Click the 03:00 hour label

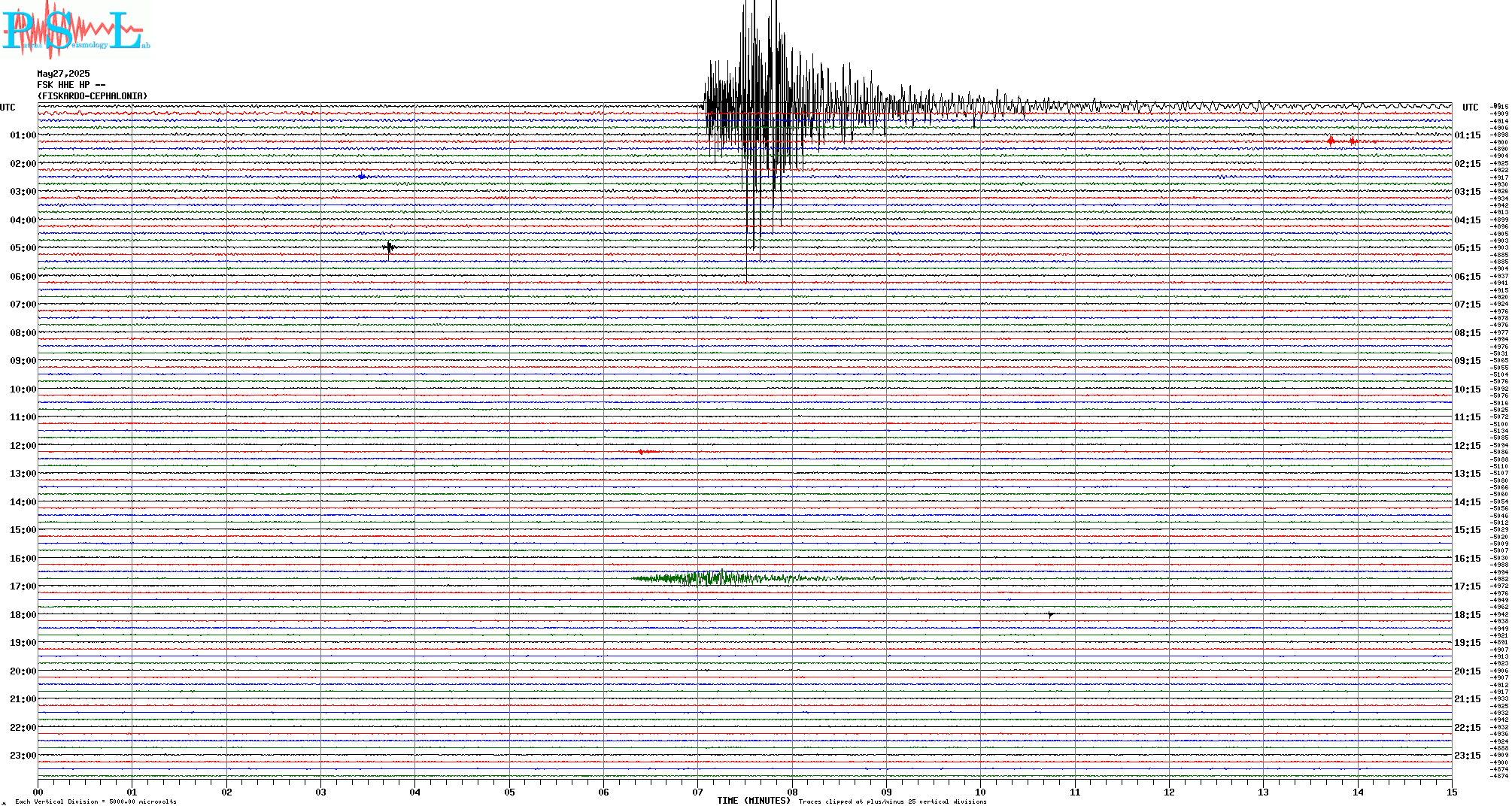pyautogui.click(x=23, y=192)
